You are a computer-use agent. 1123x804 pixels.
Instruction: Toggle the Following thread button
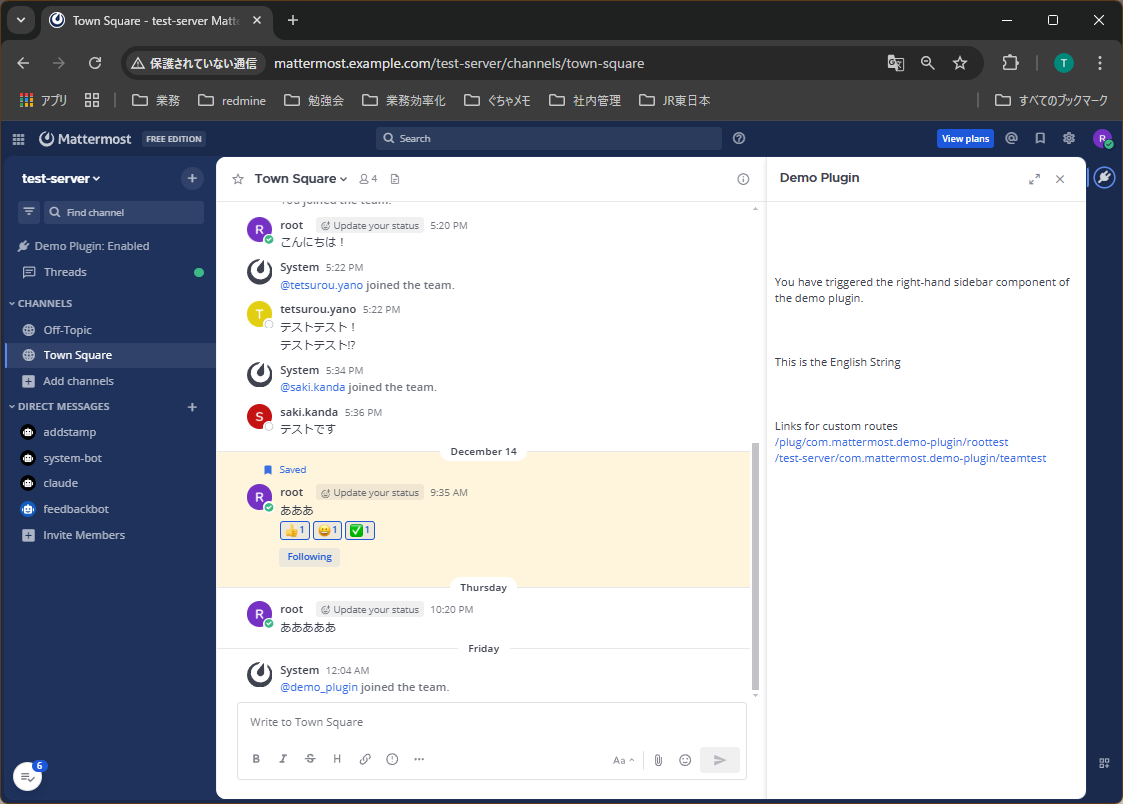coord(309,557)
